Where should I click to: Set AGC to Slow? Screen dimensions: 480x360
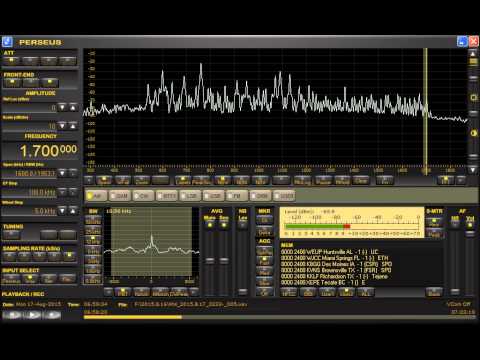[x=264, y=282]
